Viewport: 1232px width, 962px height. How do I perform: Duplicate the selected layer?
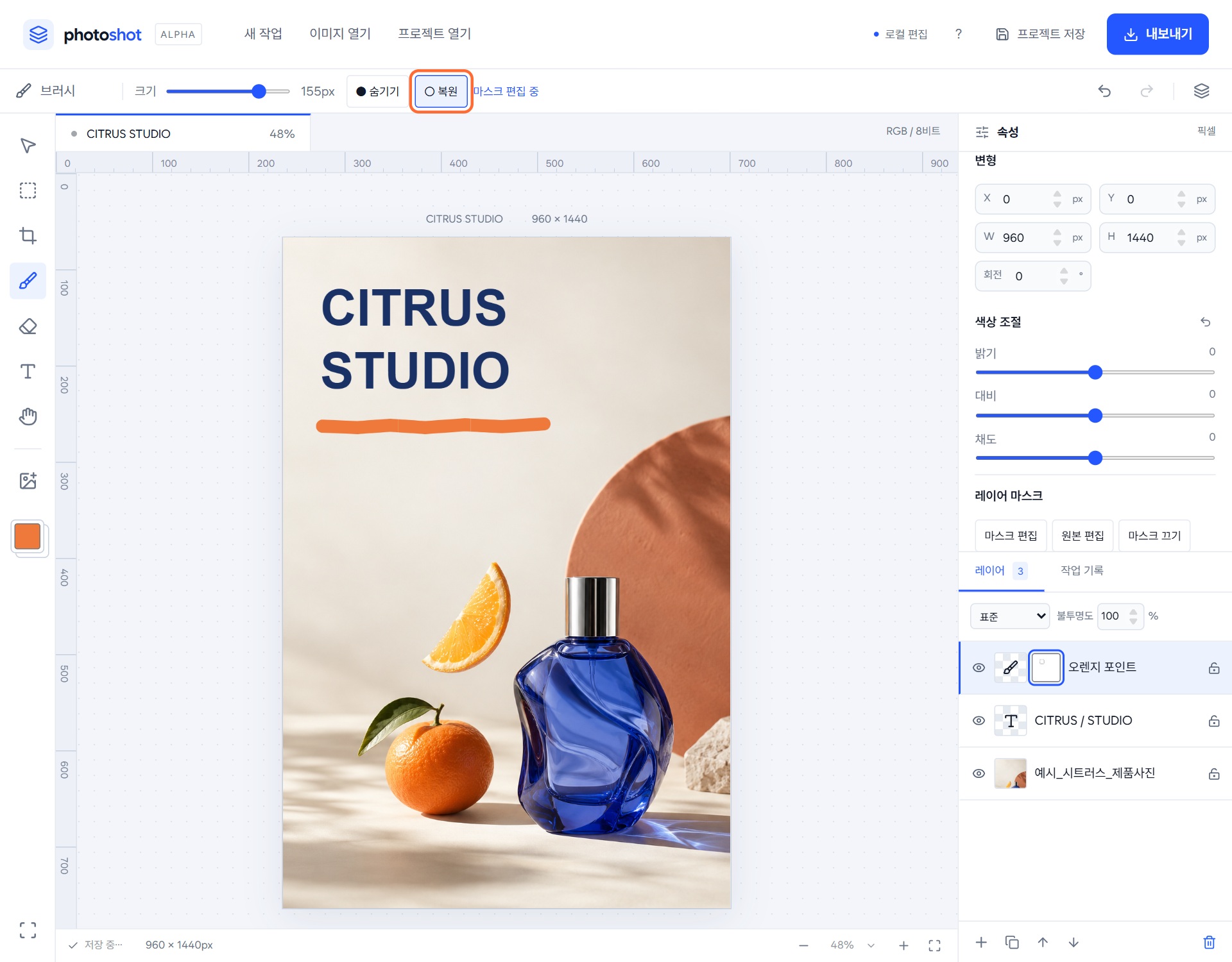pyautogui.click(x=1012, y=942)
